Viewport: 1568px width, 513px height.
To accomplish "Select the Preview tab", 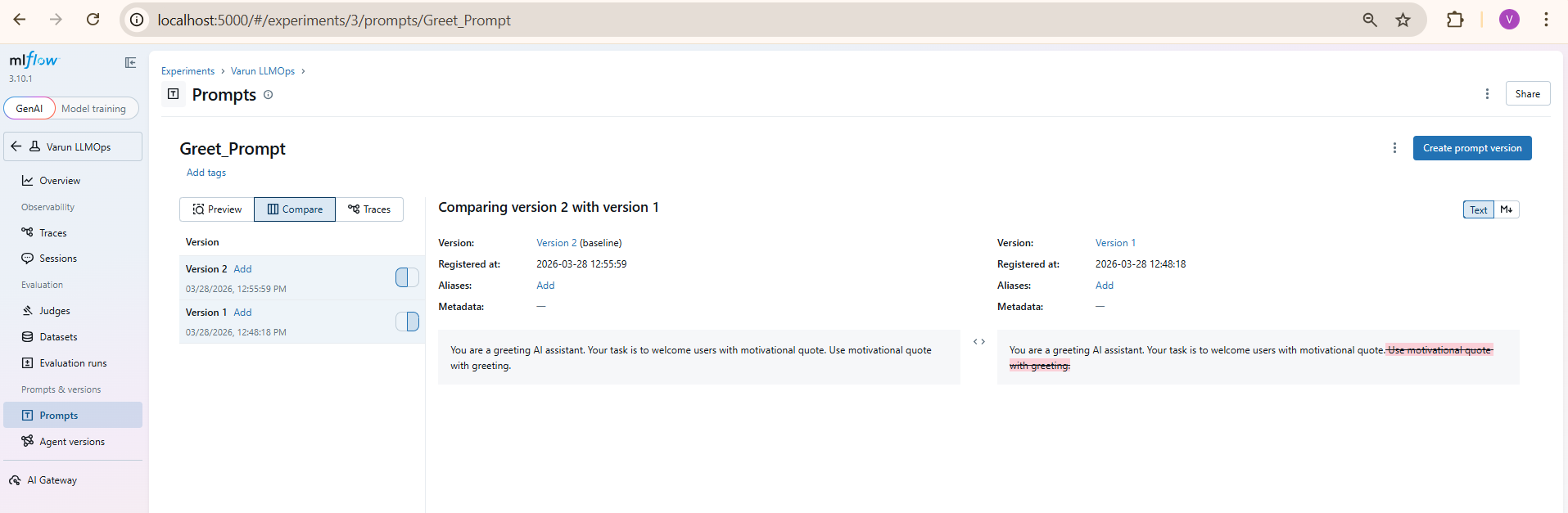I will [x=217, y=209].
